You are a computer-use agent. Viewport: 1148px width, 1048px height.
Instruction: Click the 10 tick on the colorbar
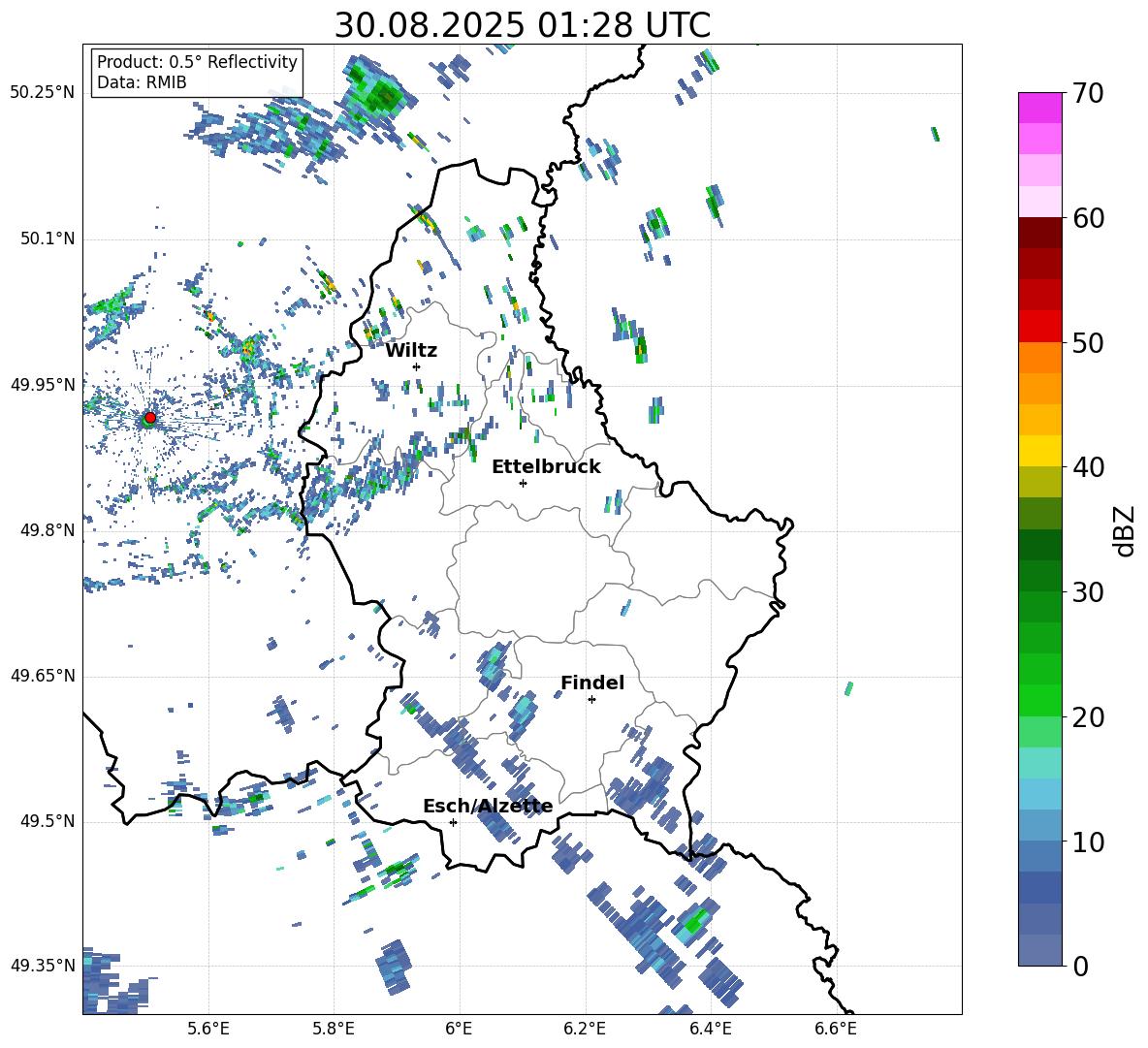click(1088, 842)
